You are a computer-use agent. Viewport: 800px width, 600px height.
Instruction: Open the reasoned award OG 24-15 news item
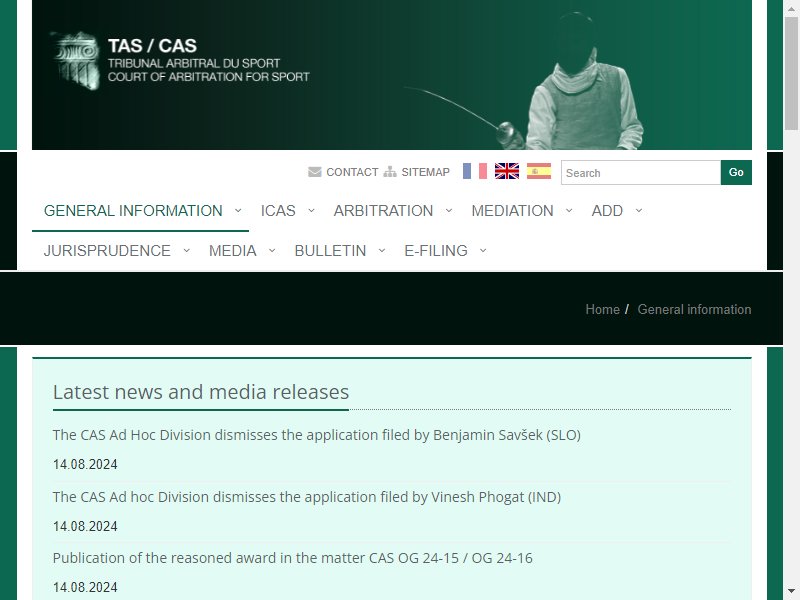pyautogui.click(x=292, y=558)
